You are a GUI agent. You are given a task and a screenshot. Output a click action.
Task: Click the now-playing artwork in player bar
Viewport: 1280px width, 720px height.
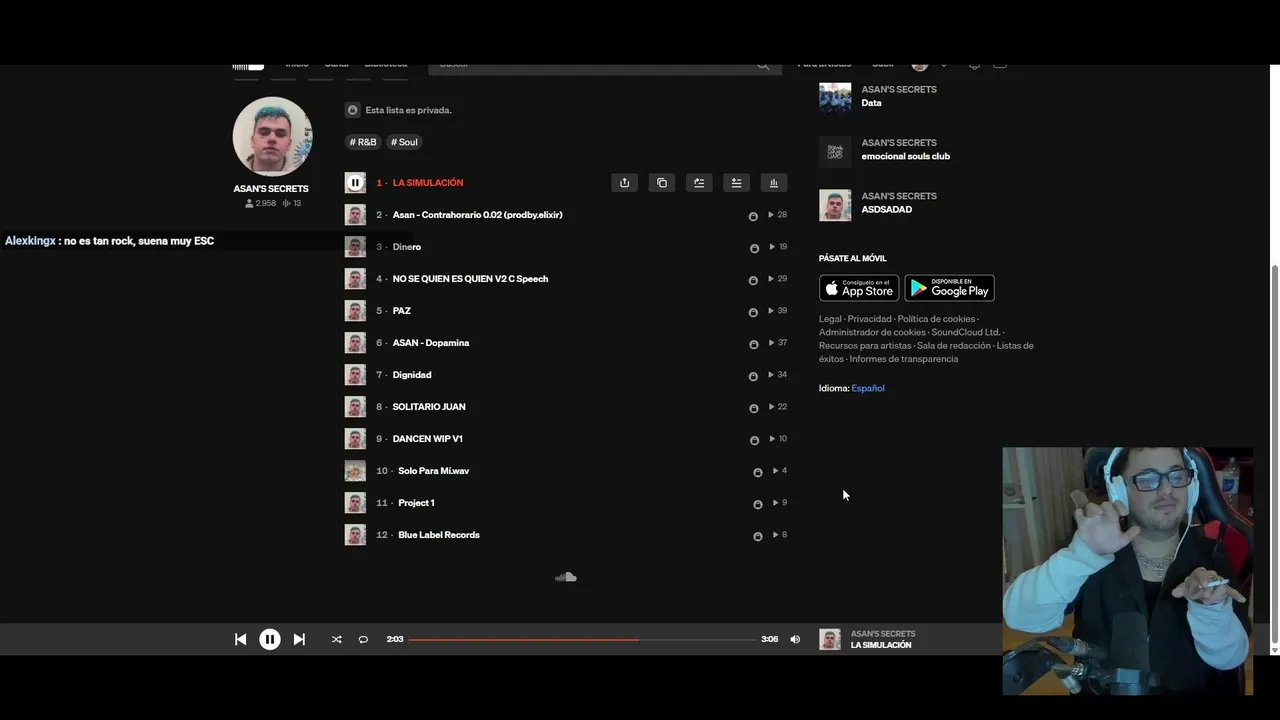click(x=830, y=639)
